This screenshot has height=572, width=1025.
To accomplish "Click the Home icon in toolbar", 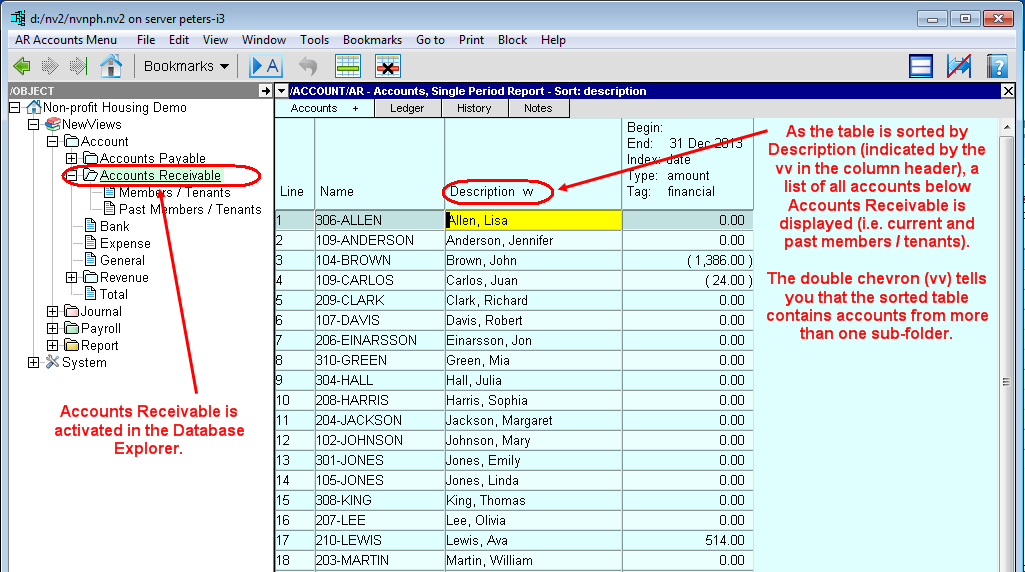I will click(110, 66).
